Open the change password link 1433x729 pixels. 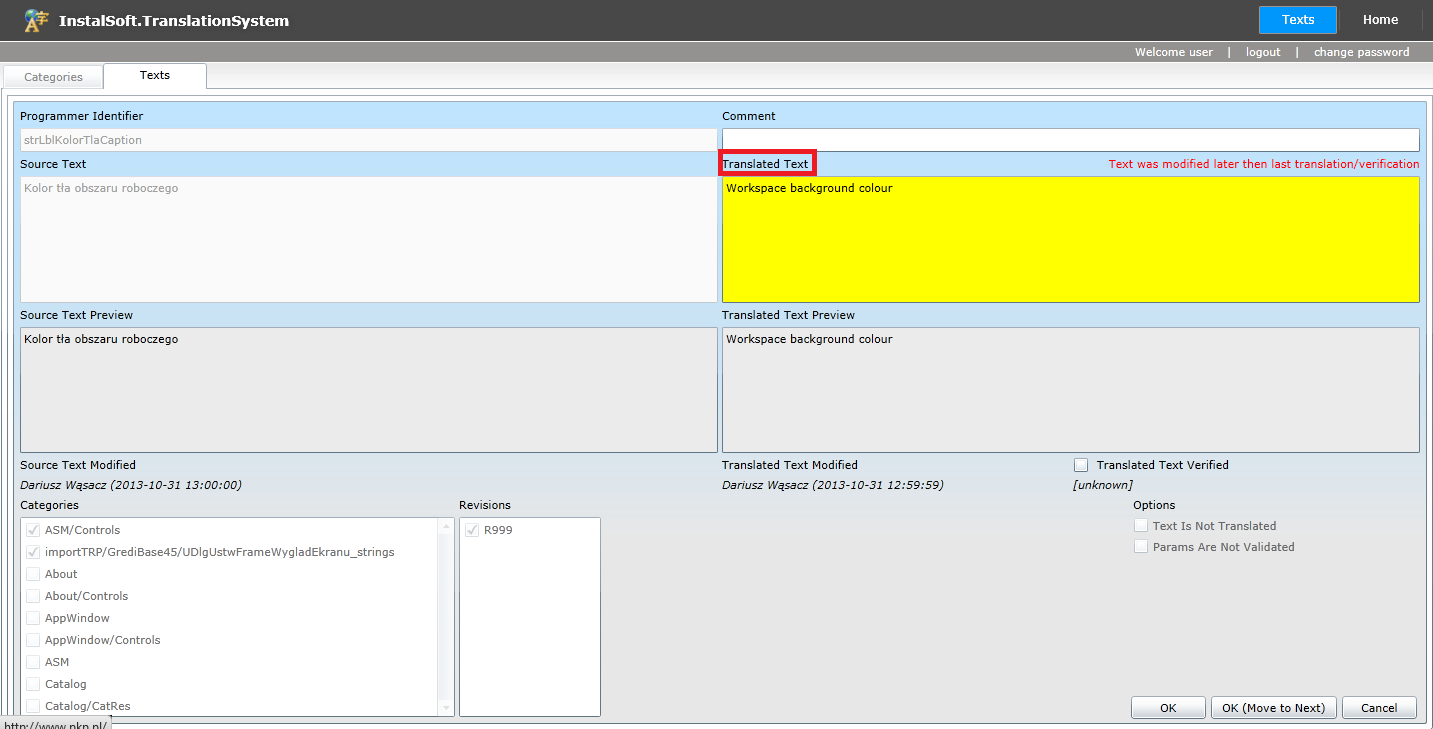pyautogui.click(x=1361, y=52)
